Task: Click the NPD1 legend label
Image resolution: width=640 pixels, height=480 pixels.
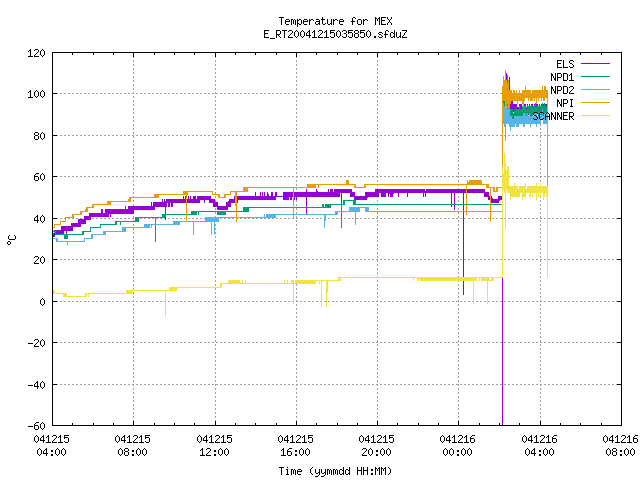Action: tap(562, 77)
